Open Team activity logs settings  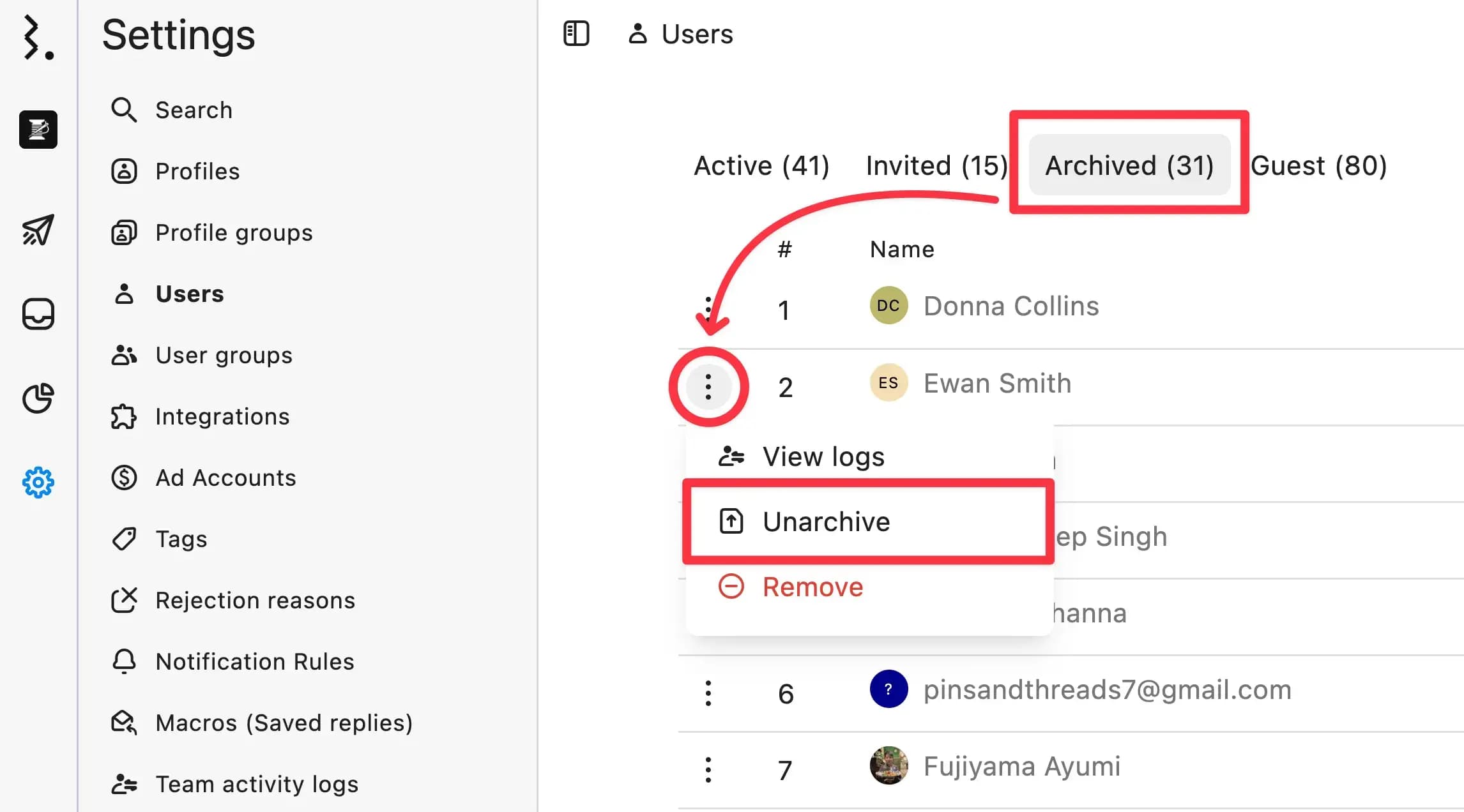tap(256, 784)
